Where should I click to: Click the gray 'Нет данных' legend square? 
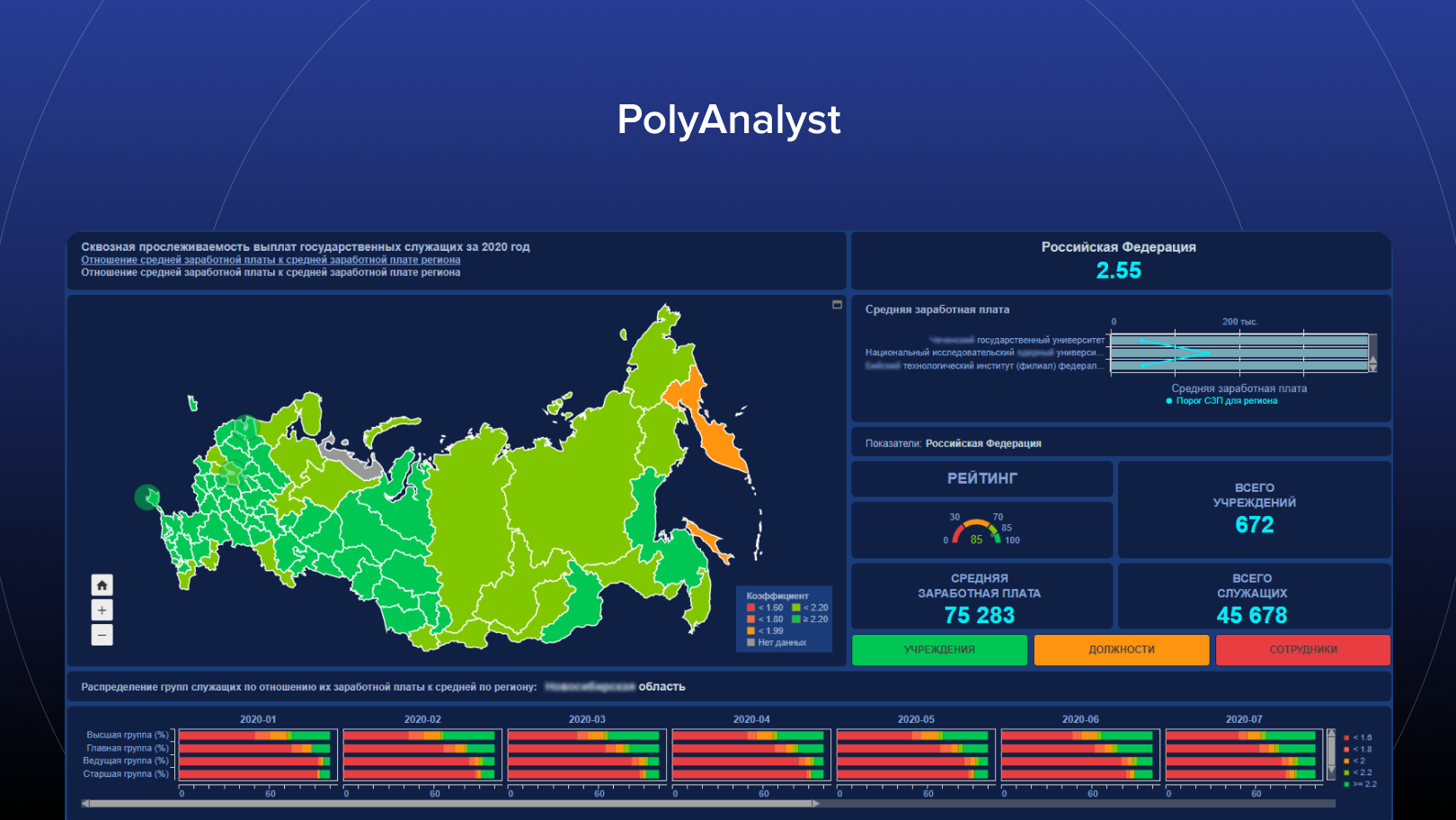[x=750, y=642]
